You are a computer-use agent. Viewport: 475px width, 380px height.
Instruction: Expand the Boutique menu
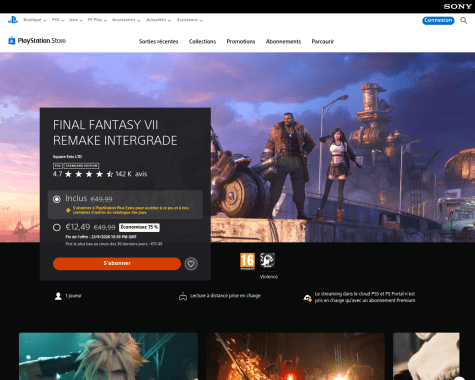click(35, 20)
